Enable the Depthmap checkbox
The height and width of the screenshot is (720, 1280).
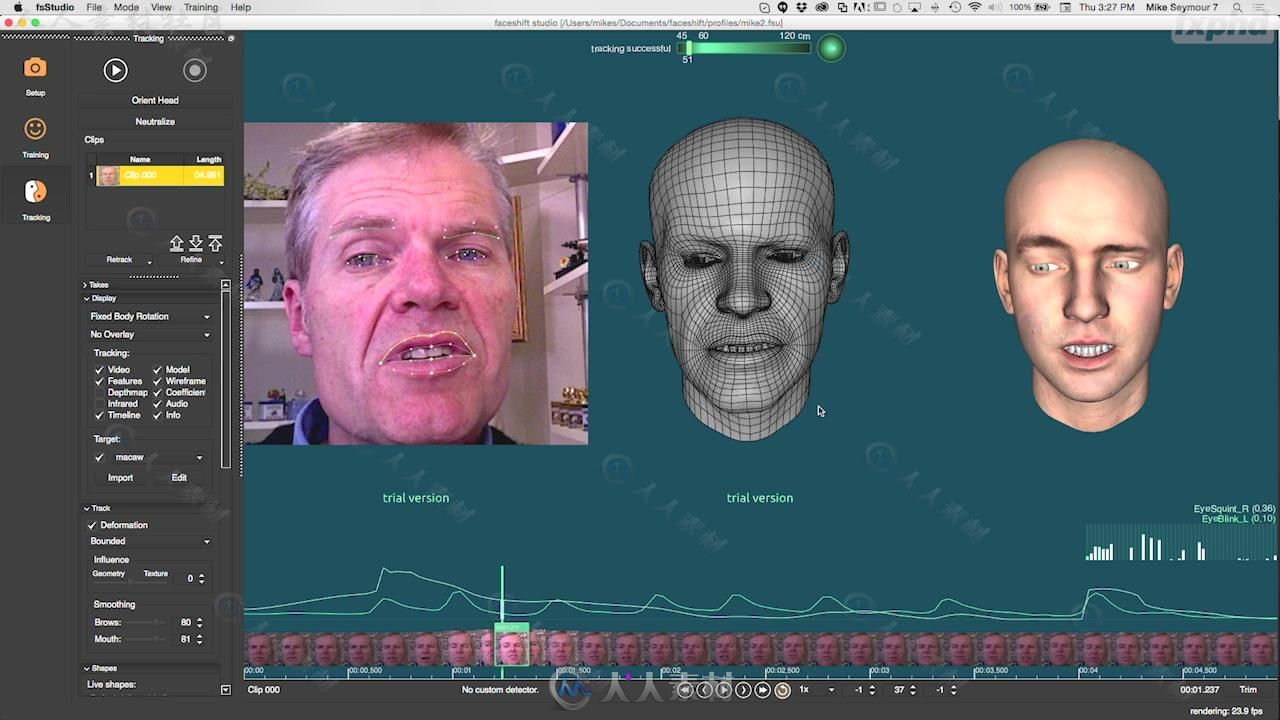(99, 393)
